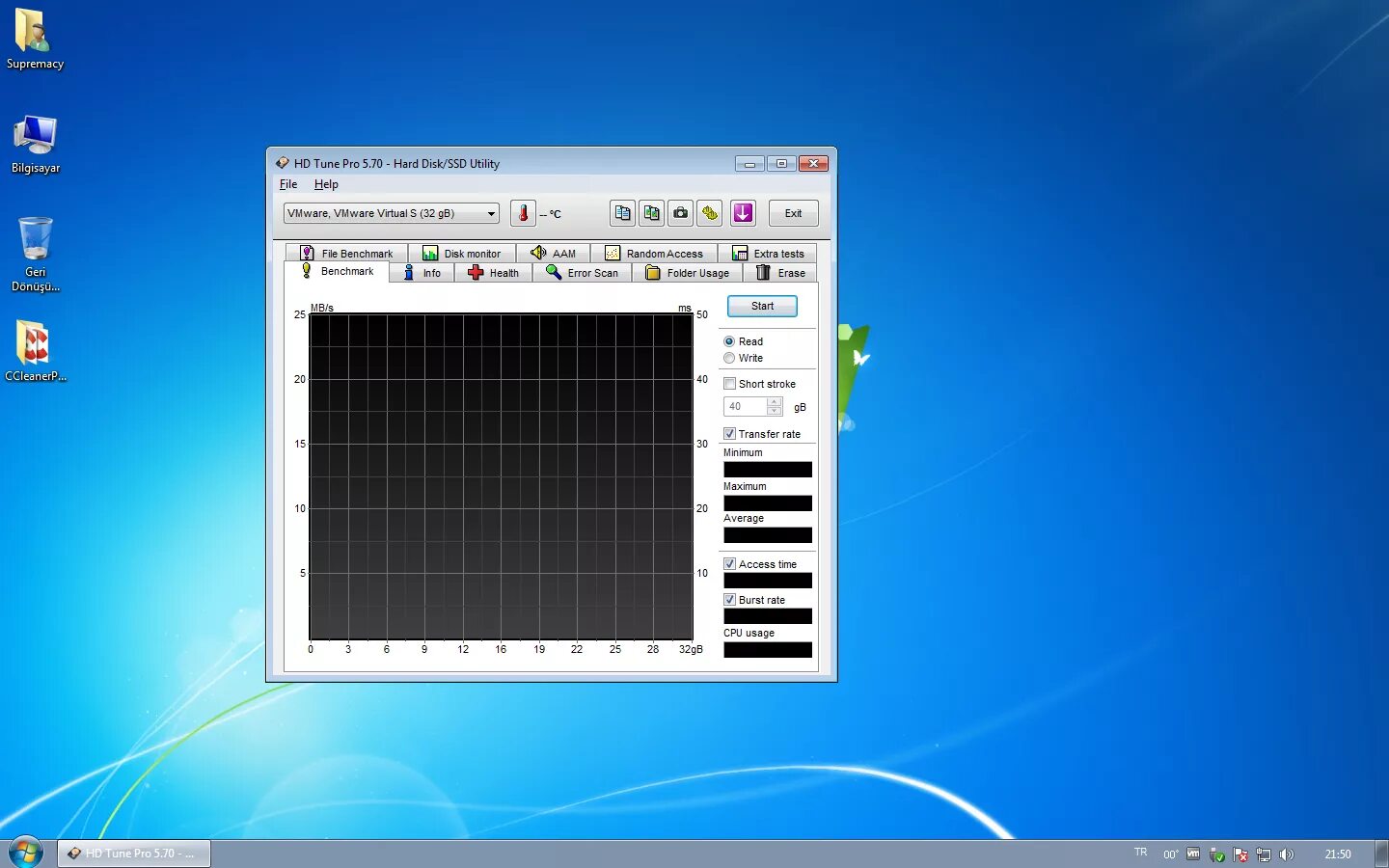Switch to the Random Access tab
The width and height of the screenshot is (1389, 868).
point(654,253)
